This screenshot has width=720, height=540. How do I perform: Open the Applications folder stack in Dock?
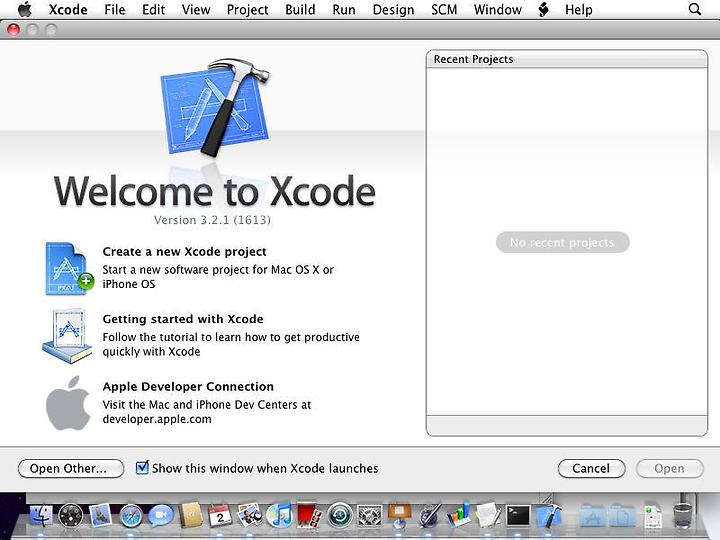[592, 516]
